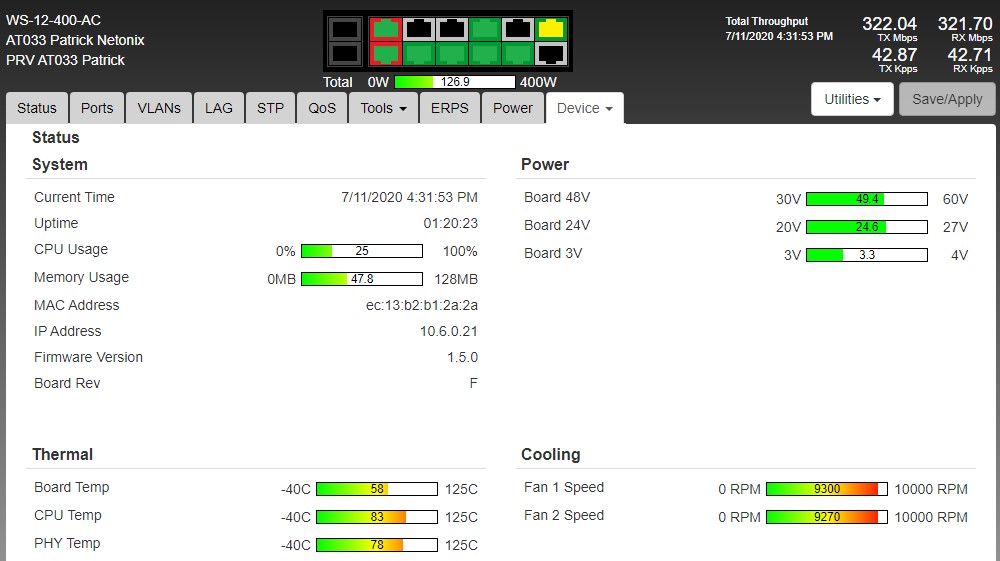Select the black port beneath the yellow port

tap(551, 53)
